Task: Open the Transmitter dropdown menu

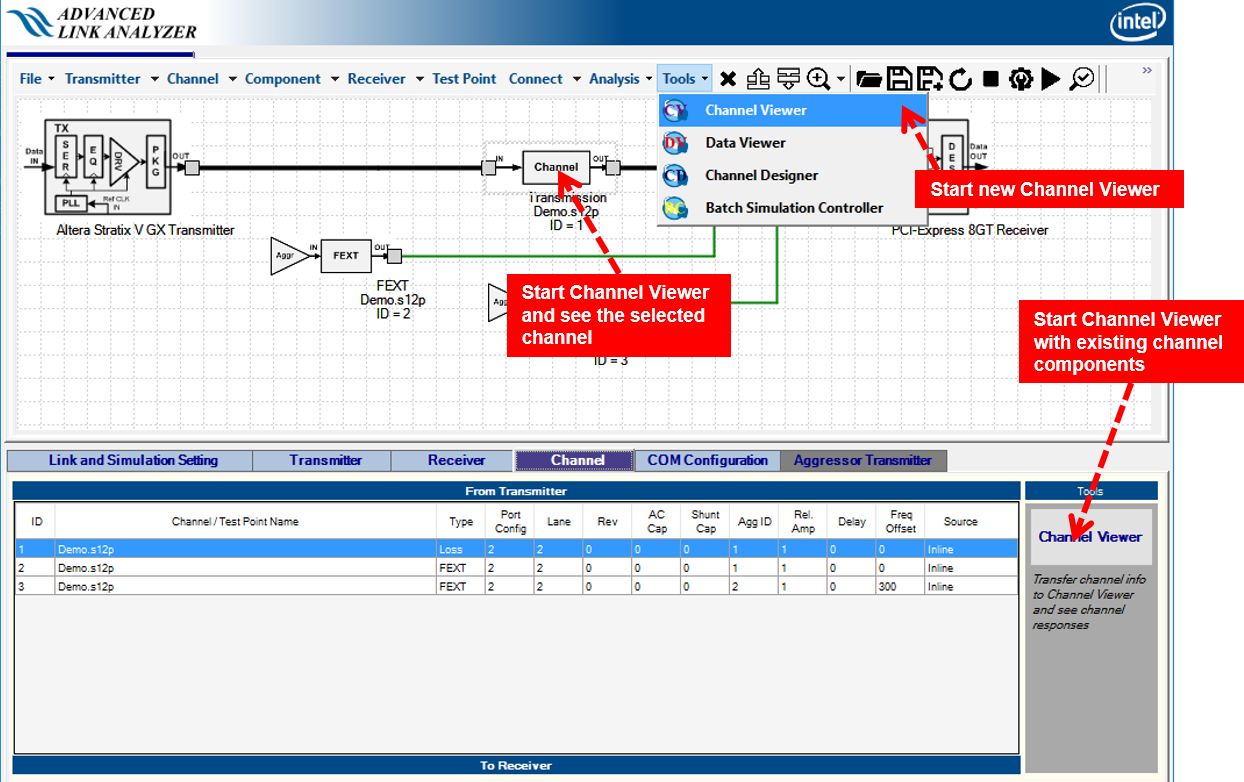Action: (111, 79)
